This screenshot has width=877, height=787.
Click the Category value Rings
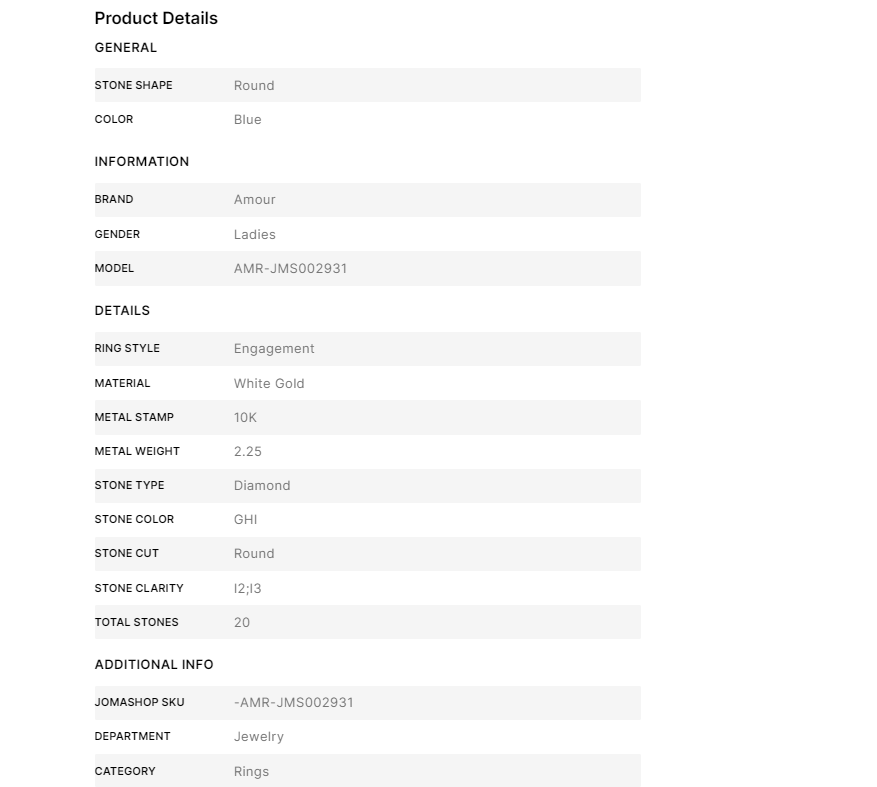[251, 772]
